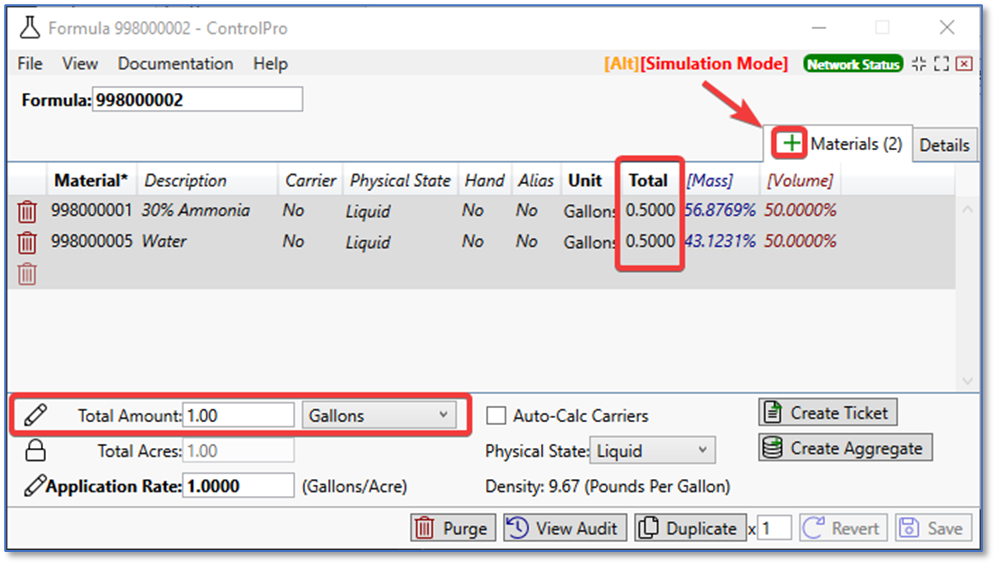Image resolution: width=996 pixels, height=565 pixels.
Task: Click the collapse arrows icon in the menu bar
Action: click(x=920, y=64)
